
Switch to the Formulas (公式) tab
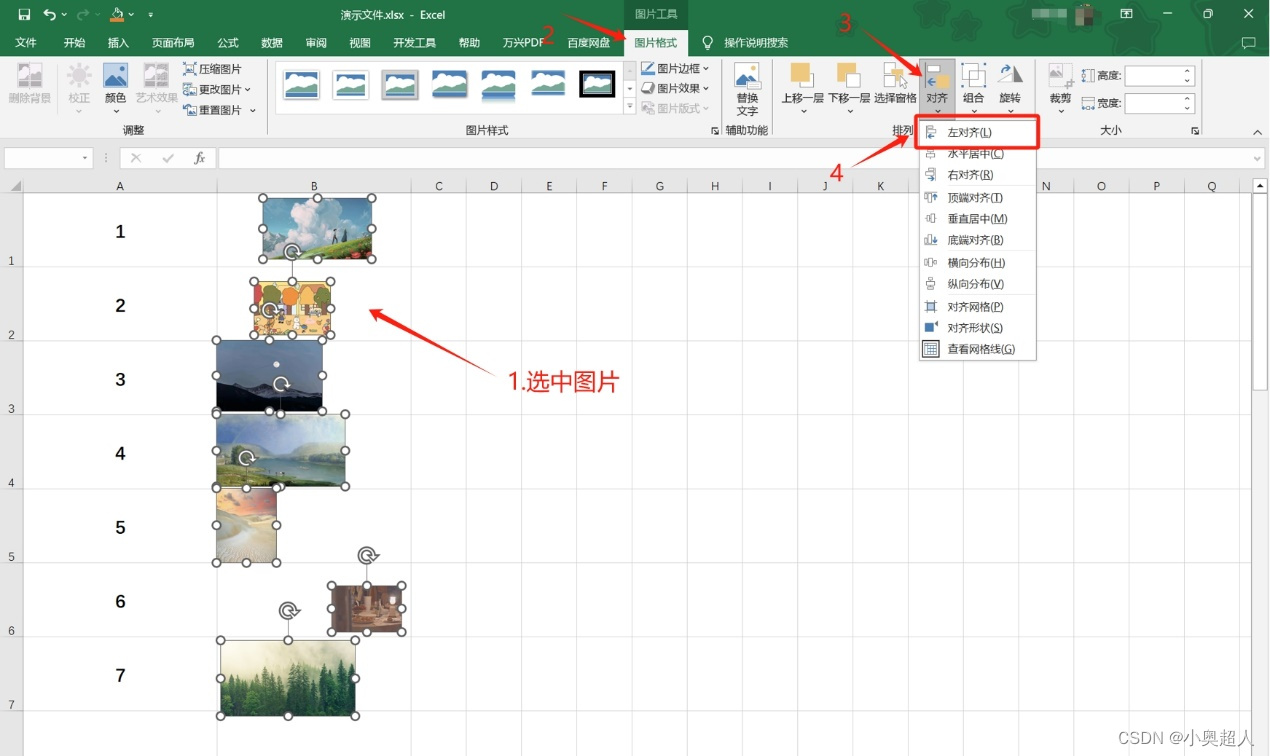(228, 43)
